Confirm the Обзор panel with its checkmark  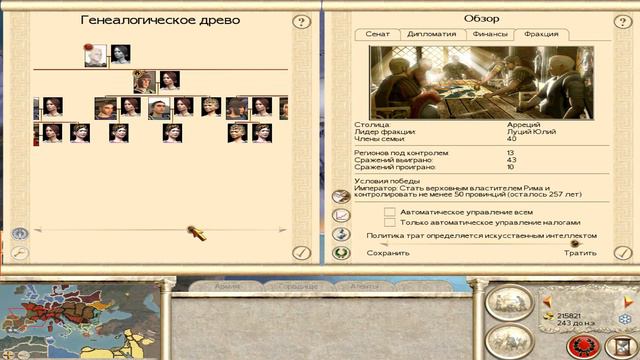[x=623, y=253]
